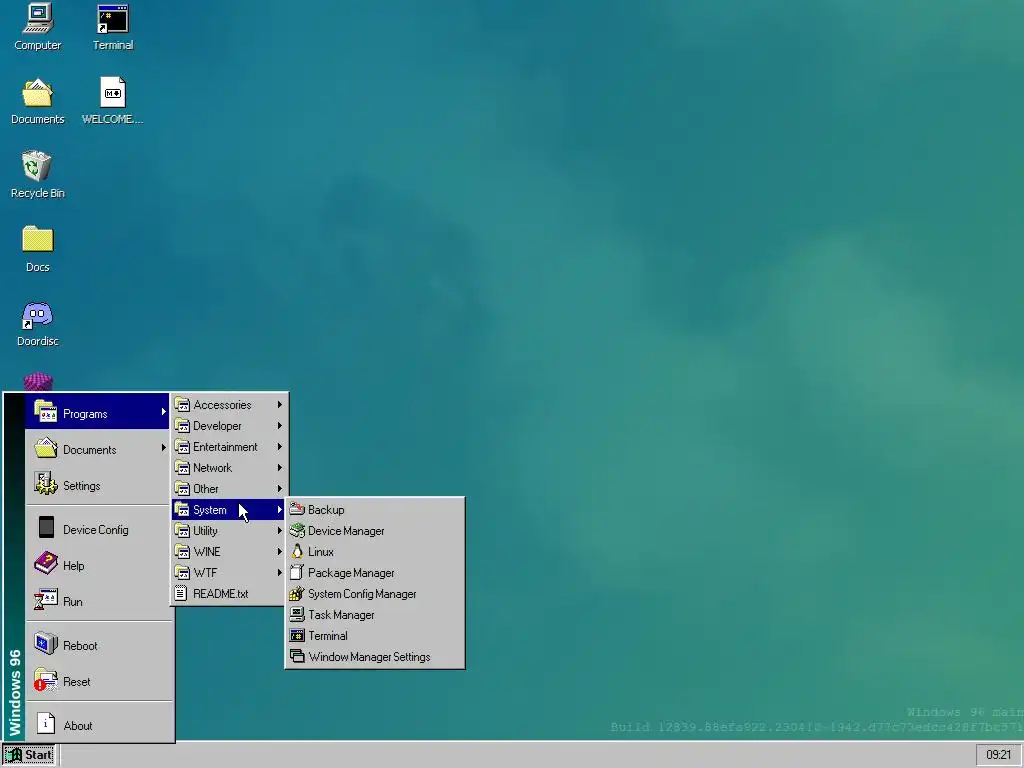Click the Package Manager icon
The width and height of the screenshot is (1024, 768).
(297, 572)
